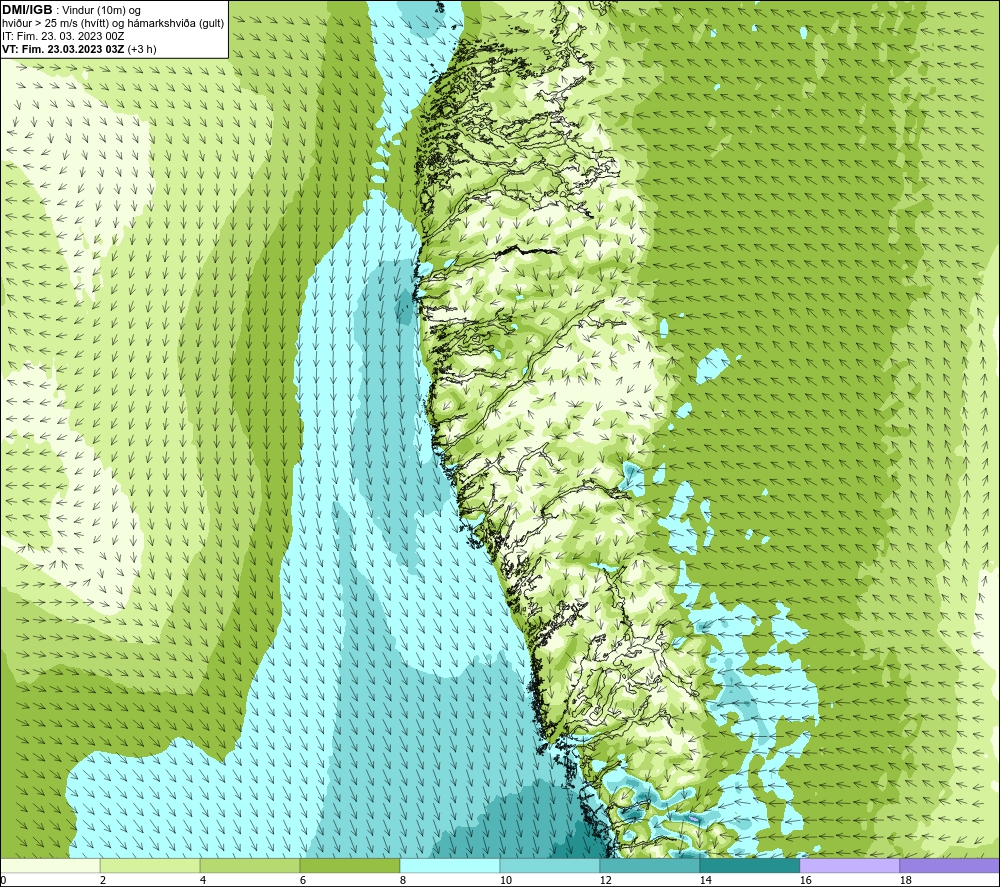Pick the medium green 4–6 m/s color swatch
The image size is (1000, 887).
coord(250,865)
